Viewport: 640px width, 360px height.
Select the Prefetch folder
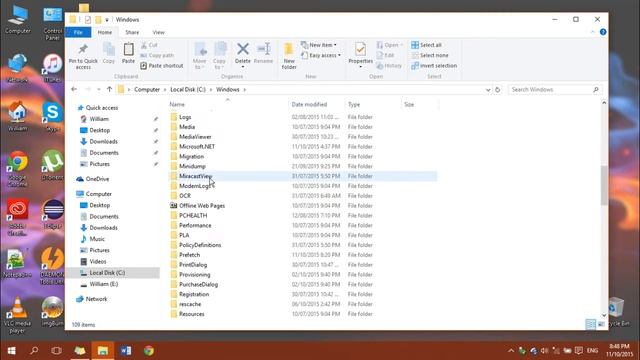pyautogui.click(x=189, y=255)
